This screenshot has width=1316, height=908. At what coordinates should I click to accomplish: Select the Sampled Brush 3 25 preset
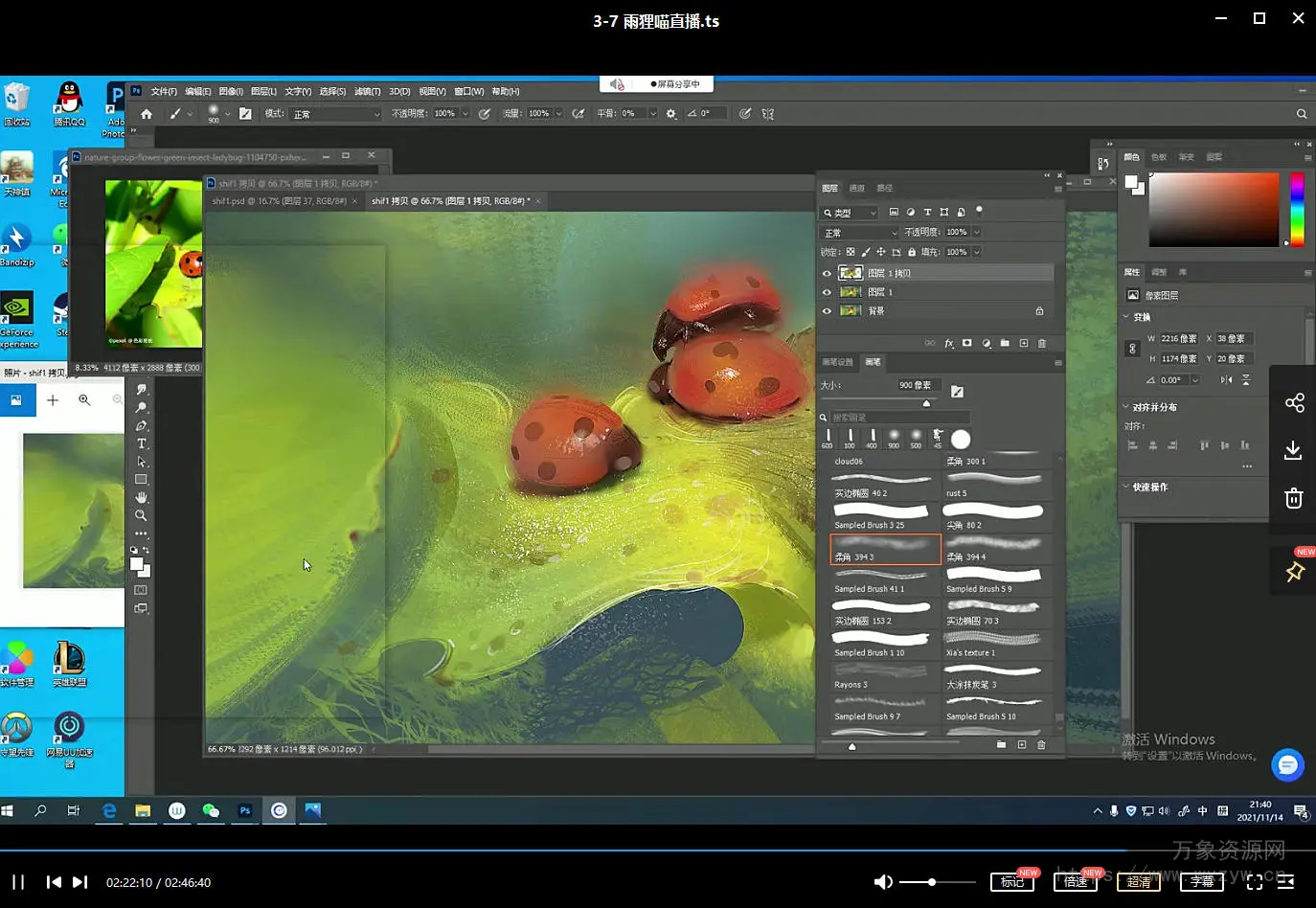tap(881, 515)
